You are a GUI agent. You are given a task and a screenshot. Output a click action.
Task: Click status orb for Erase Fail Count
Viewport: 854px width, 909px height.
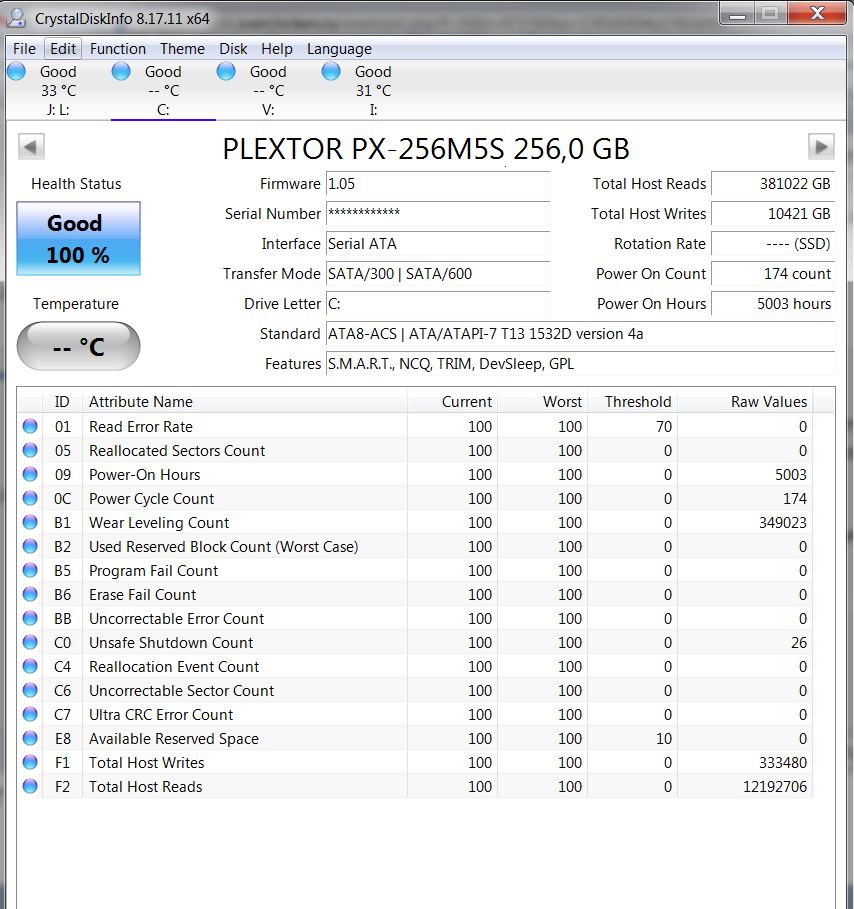(30, 594)
